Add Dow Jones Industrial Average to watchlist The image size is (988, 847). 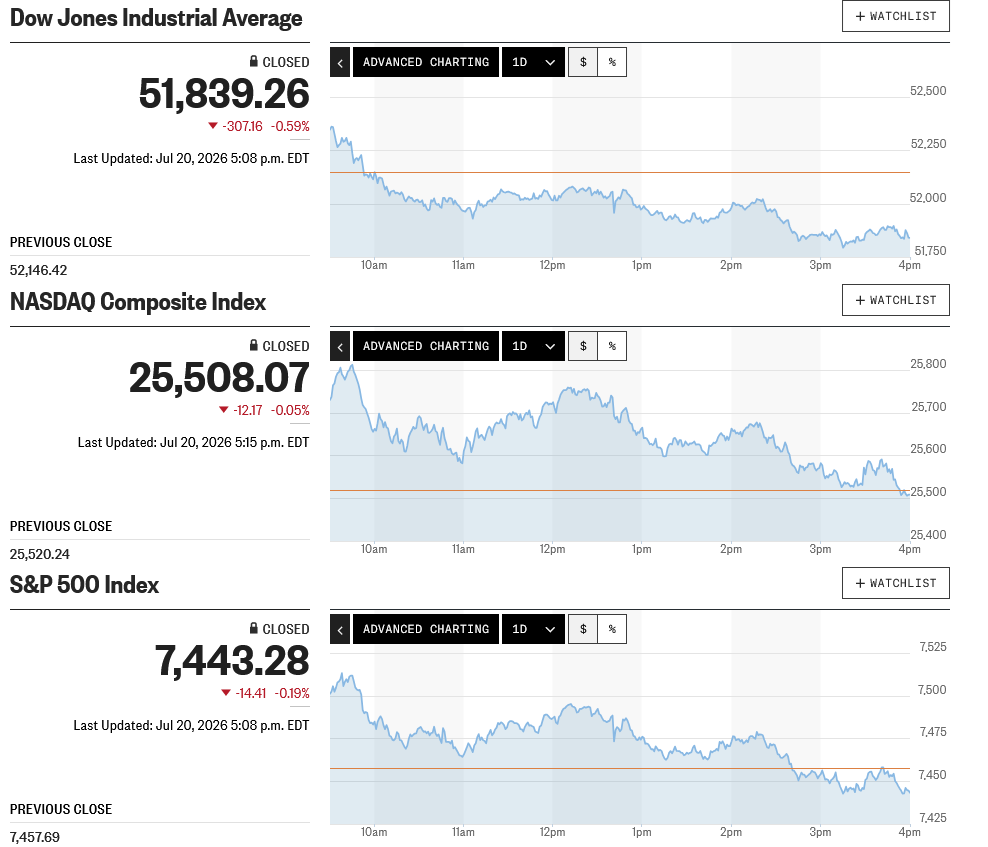895,16
